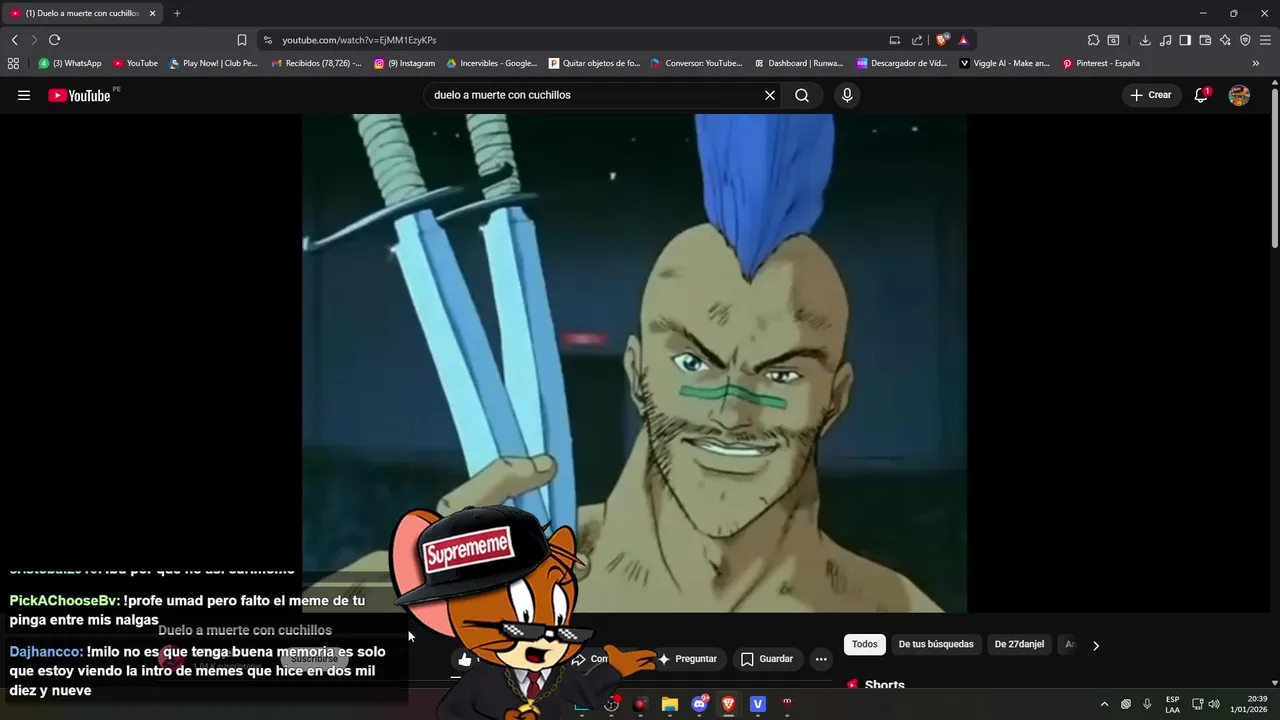Viewport: 1280px width, 720px height.
Task: Click the magnifier search button
Action: [802, 95]
